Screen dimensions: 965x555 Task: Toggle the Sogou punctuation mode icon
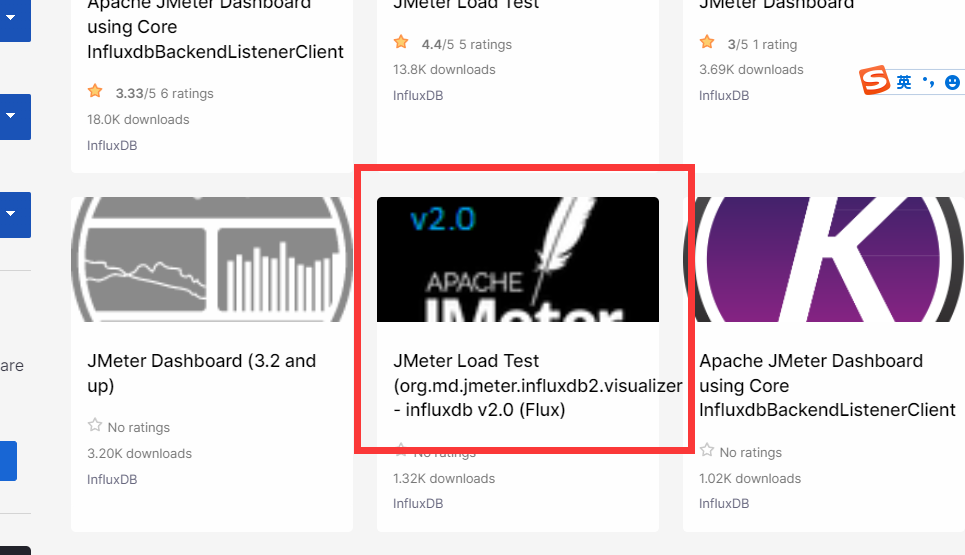pyautogui.click(x=928, y=82)
